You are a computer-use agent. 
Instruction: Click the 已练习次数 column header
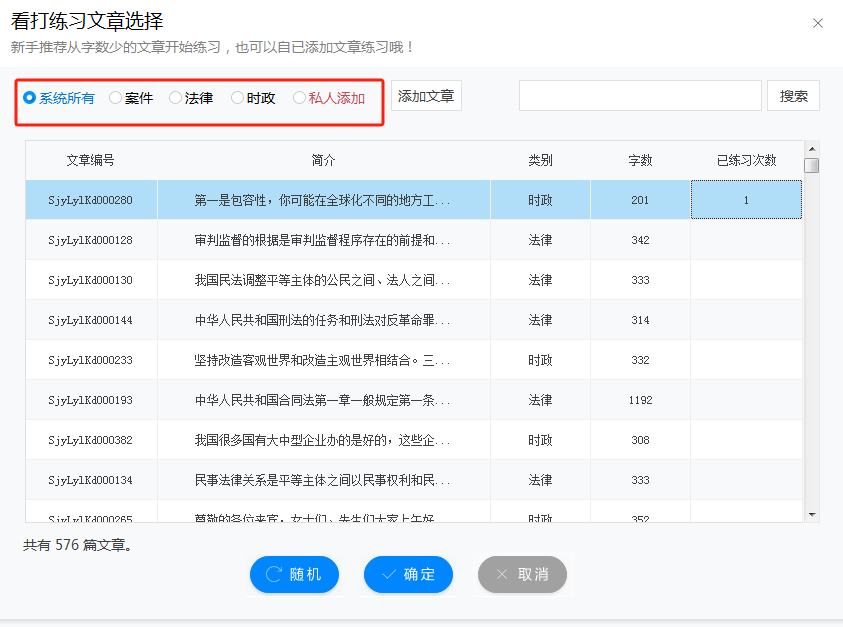pos(746,160)
